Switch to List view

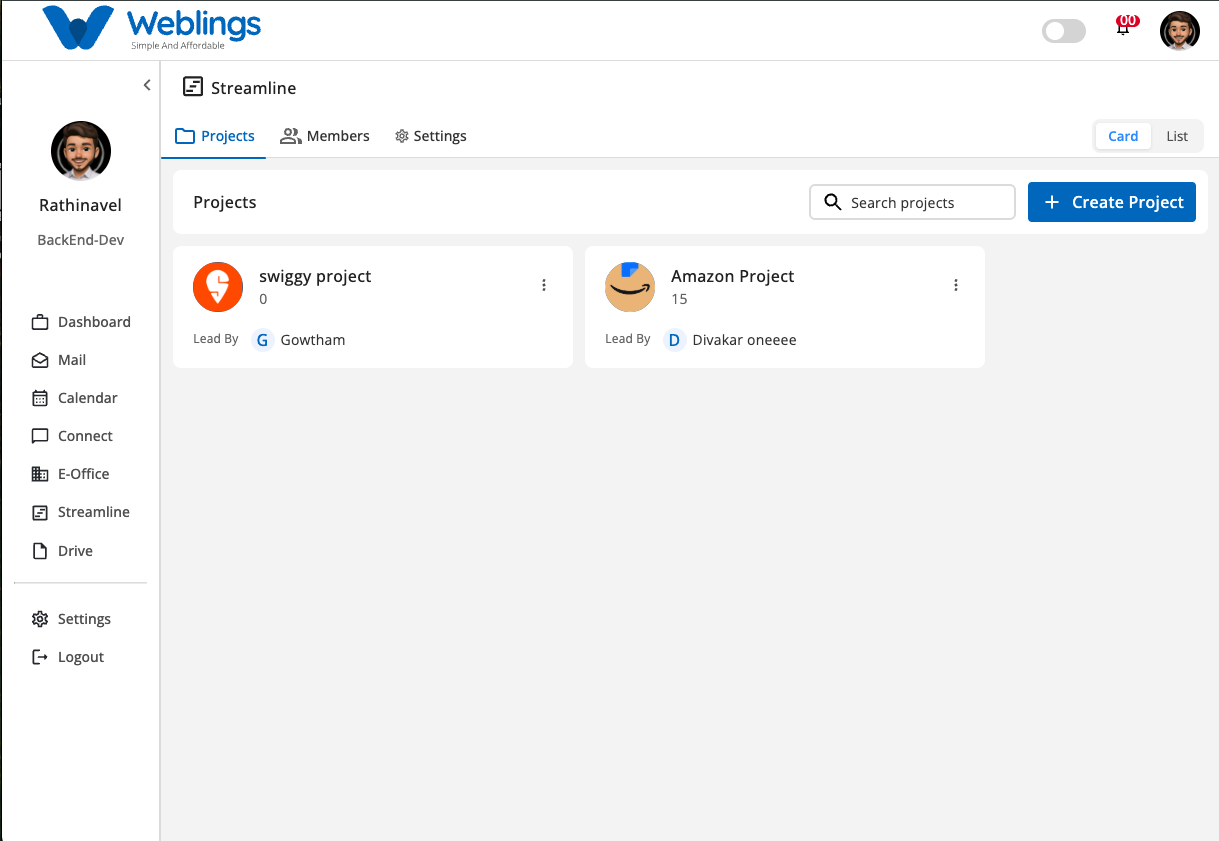1177,136
